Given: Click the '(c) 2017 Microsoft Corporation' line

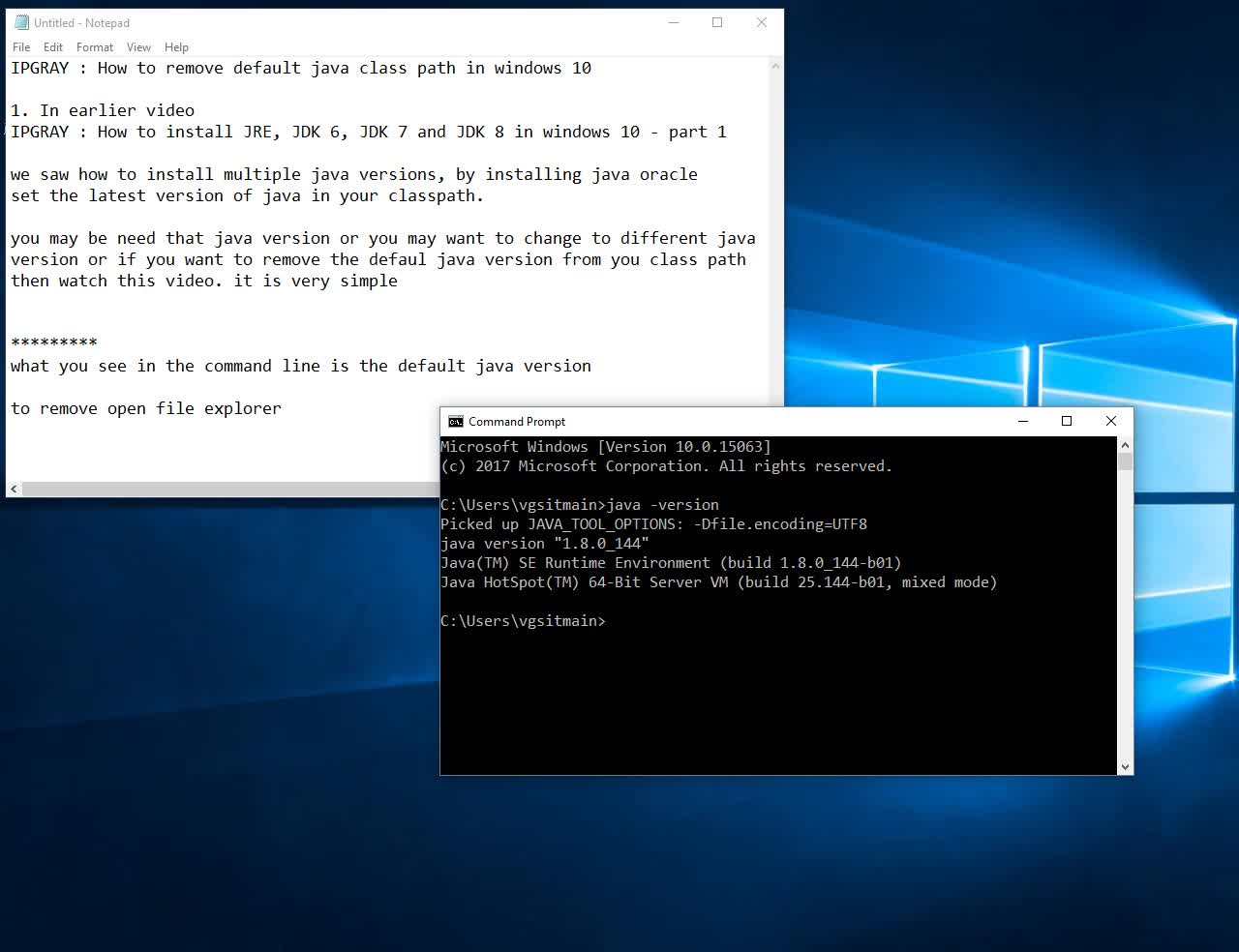Looking at the screenshot, I should [x=667, y=466].
